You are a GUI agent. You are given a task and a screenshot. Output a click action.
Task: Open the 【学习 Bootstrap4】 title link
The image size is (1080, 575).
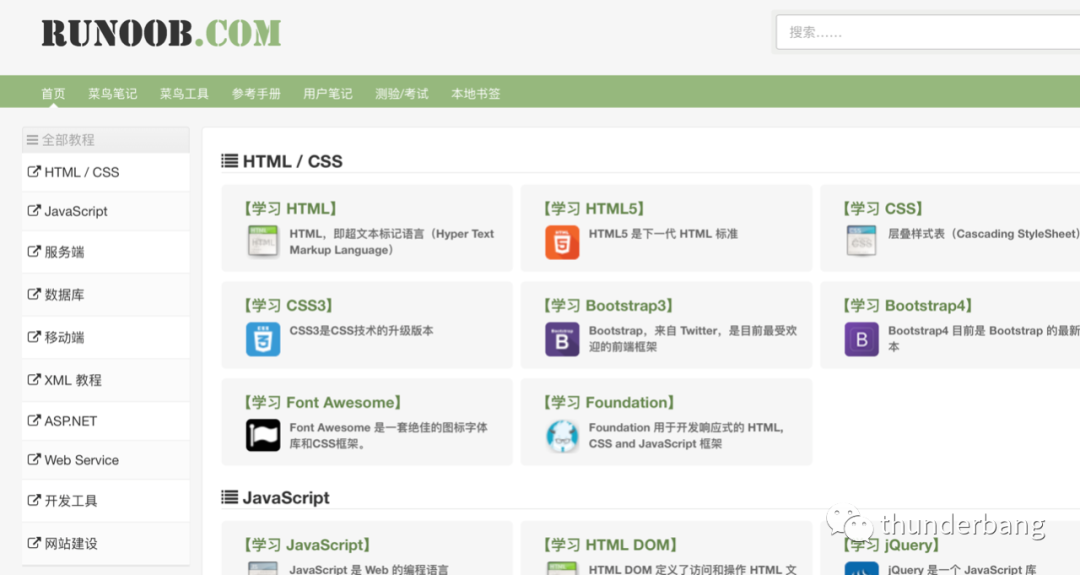pyautogui.click(x=908, y=306)
